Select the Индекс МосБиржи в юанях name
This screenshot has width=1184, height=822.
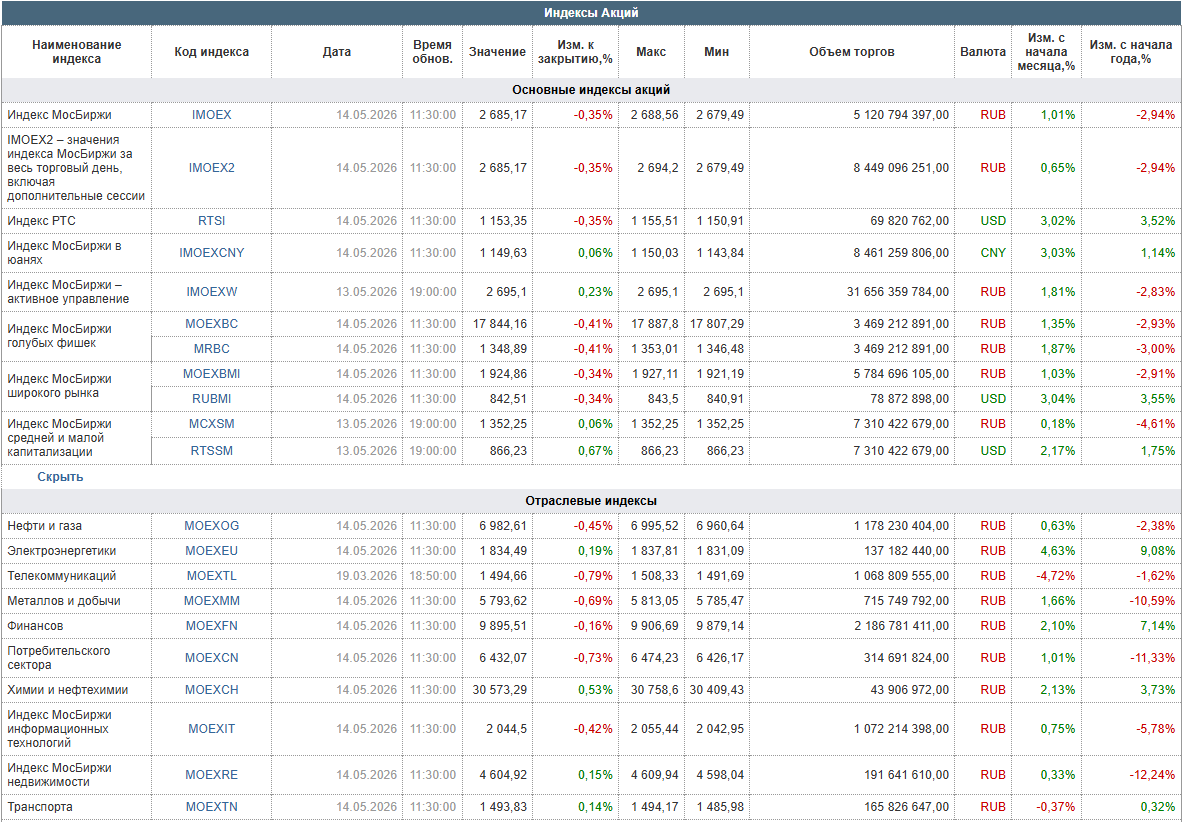(64, 253)
